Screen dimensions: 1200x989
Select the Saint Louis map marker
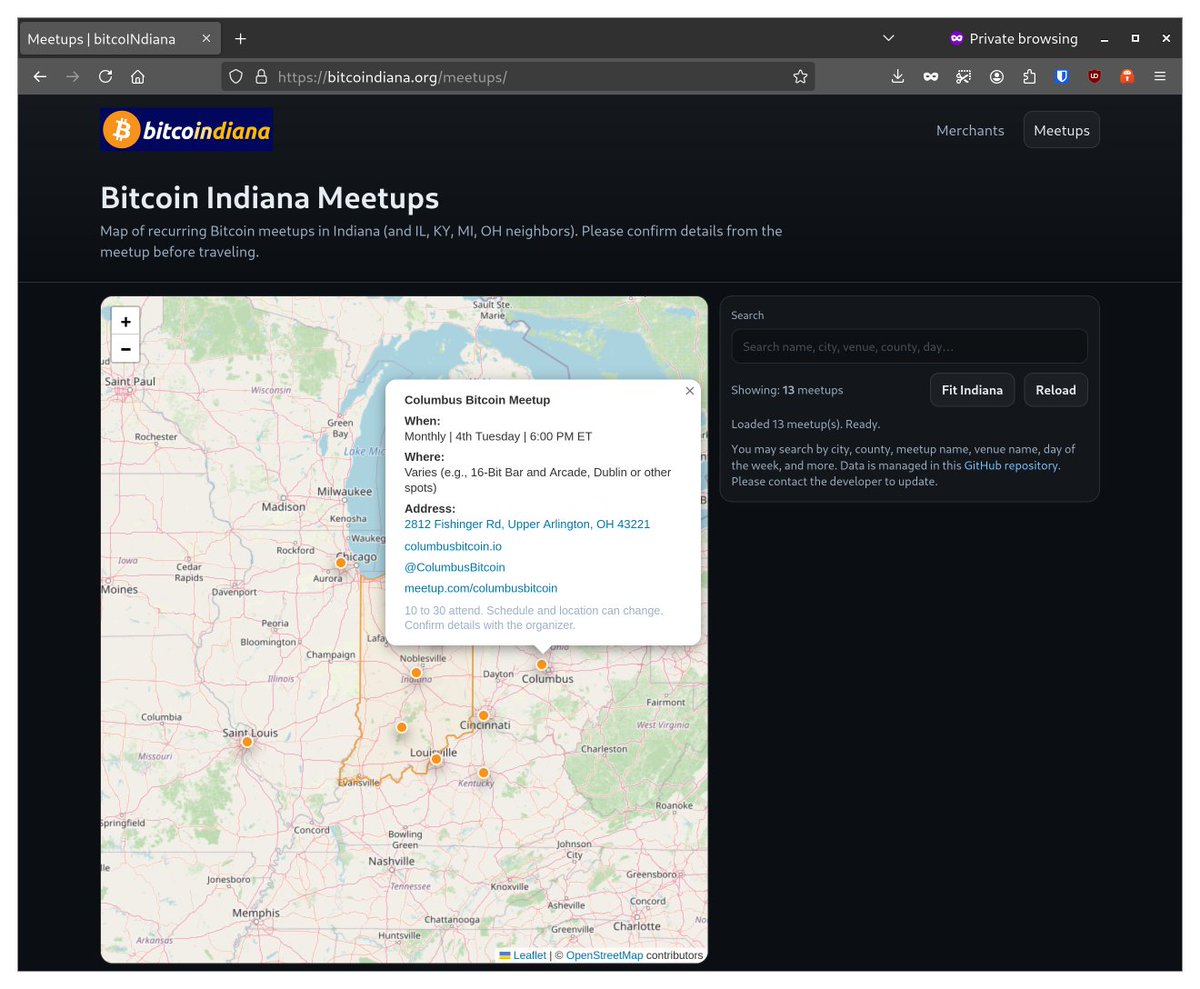[x=247, y=741]
